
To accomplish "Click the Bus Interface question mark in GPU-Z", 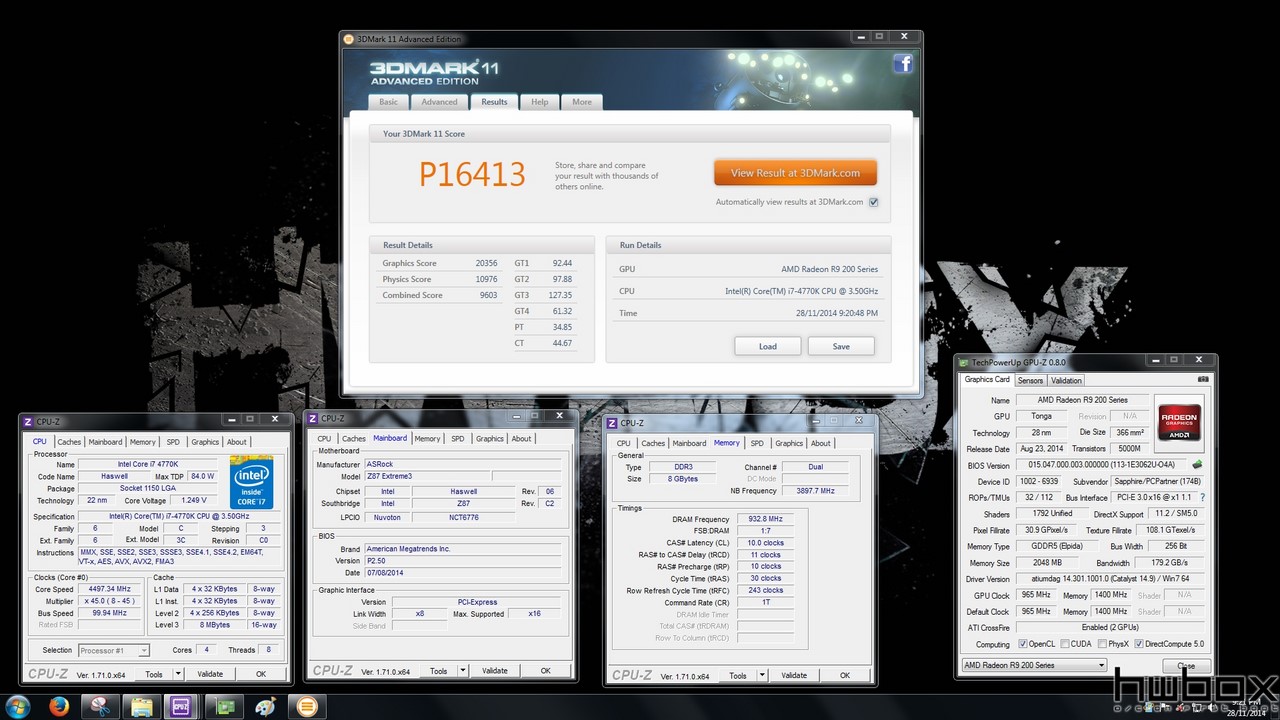I will [1202, 497].
